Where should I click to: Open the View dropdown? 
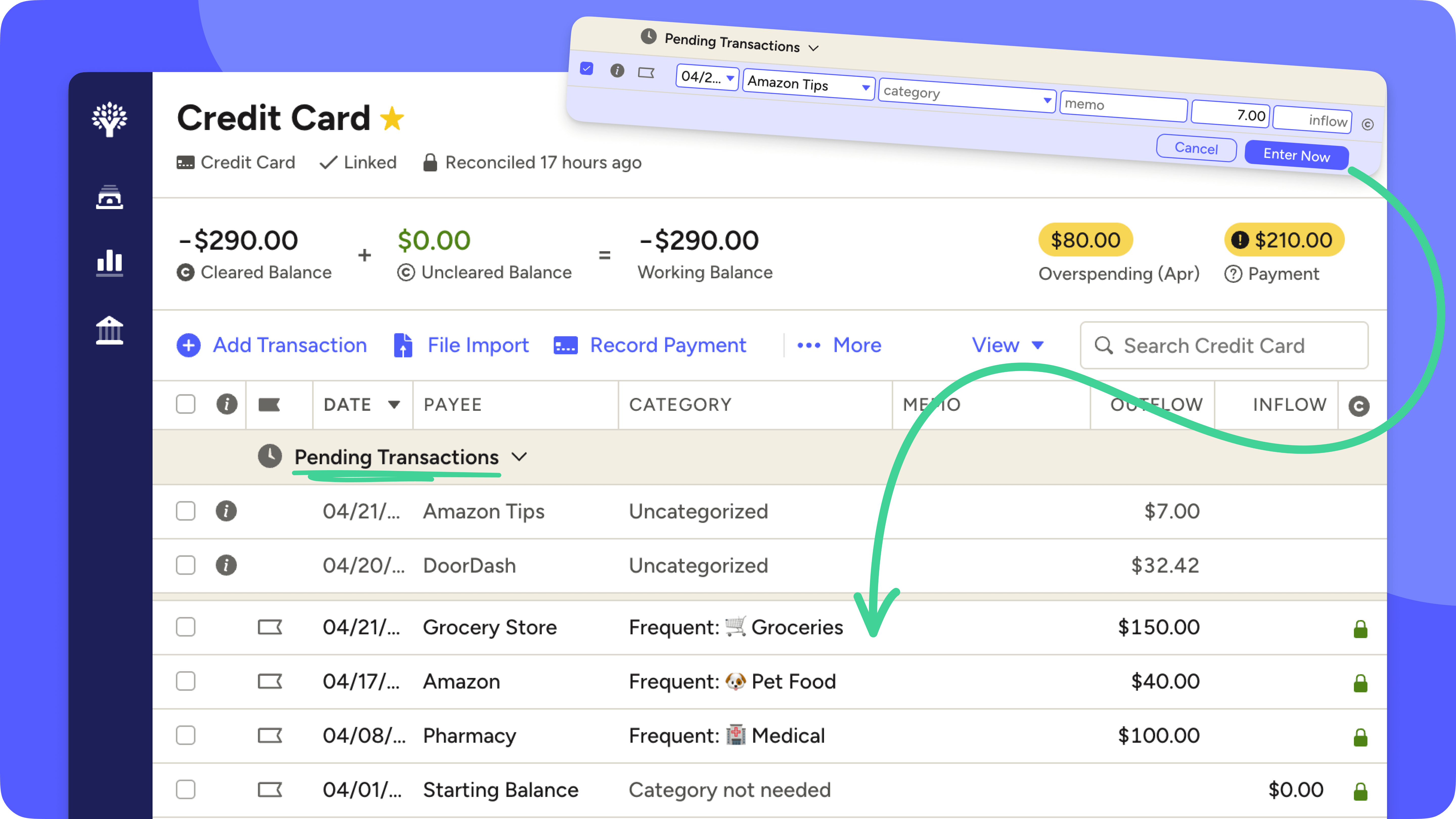click(1008, 345)
